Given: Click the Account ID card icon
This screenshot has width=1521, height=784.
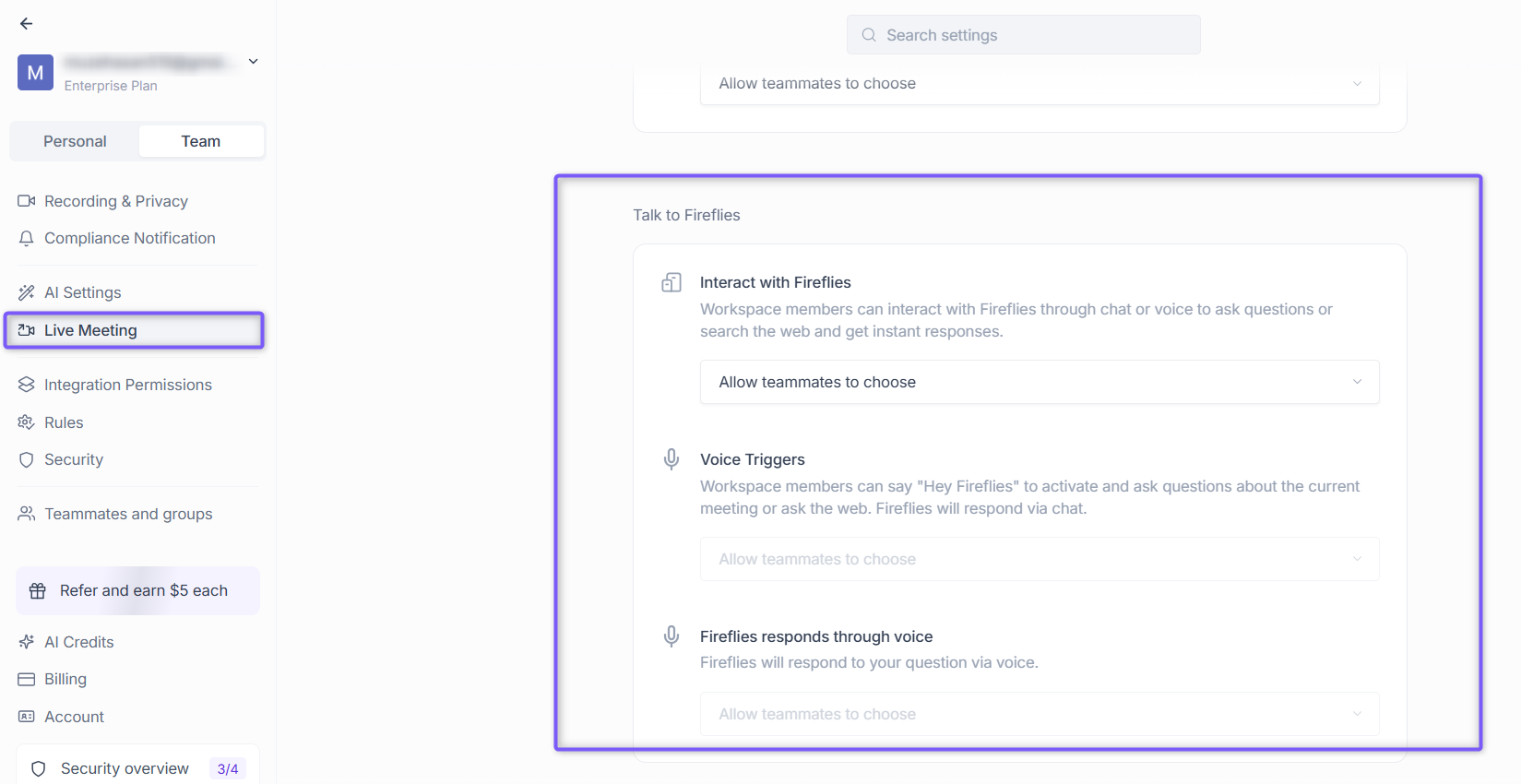Looking at the screenshot, I should [x=27, y=717].
